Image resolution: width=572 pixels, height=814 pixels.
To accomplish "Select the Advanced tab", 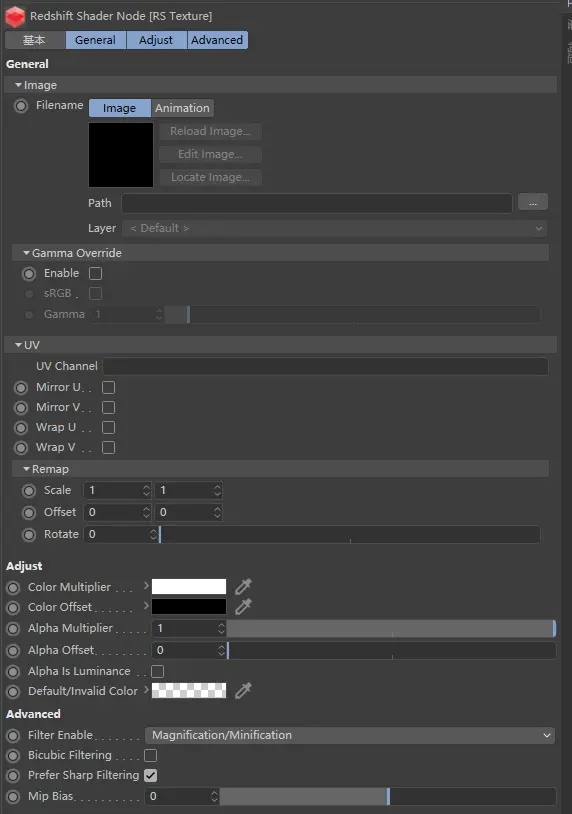I will pos(217,40).
